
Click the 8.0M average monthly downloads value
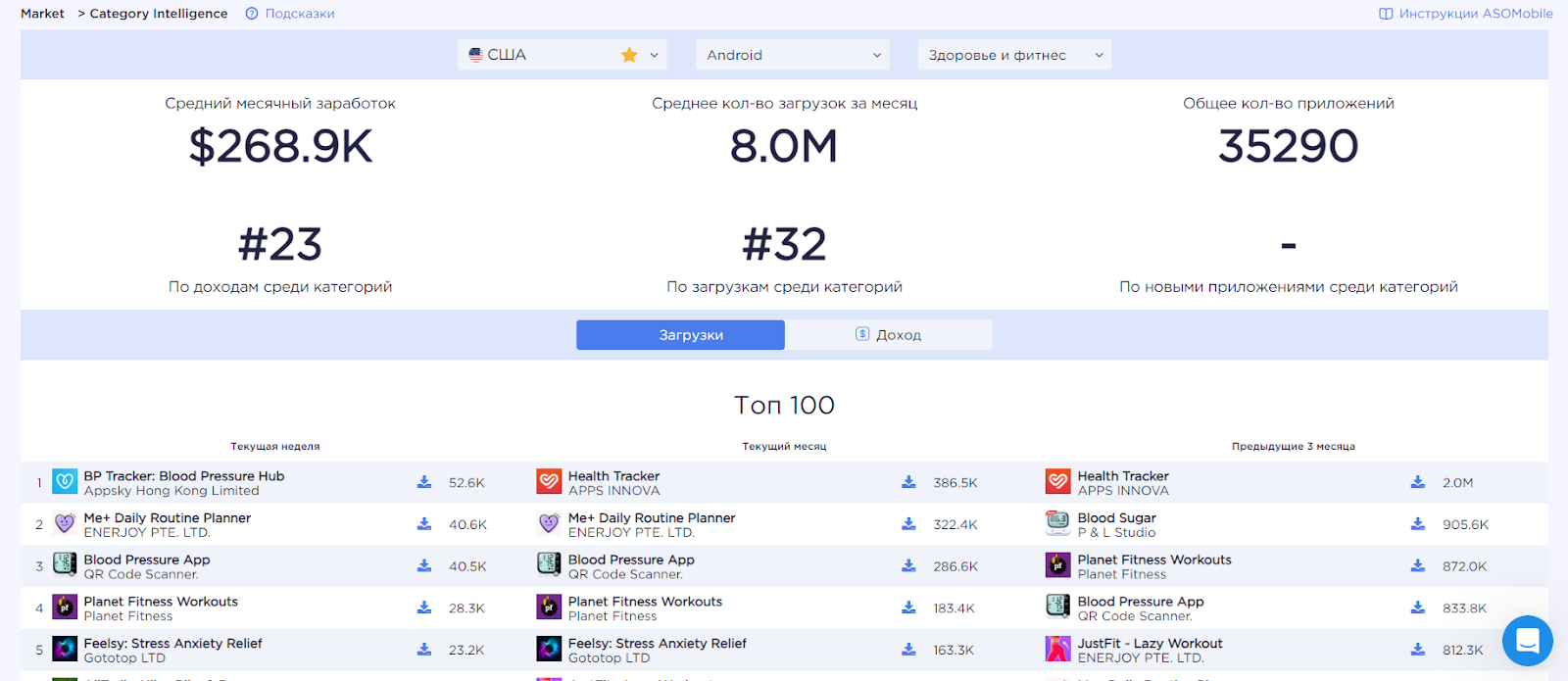coord(784,147)
